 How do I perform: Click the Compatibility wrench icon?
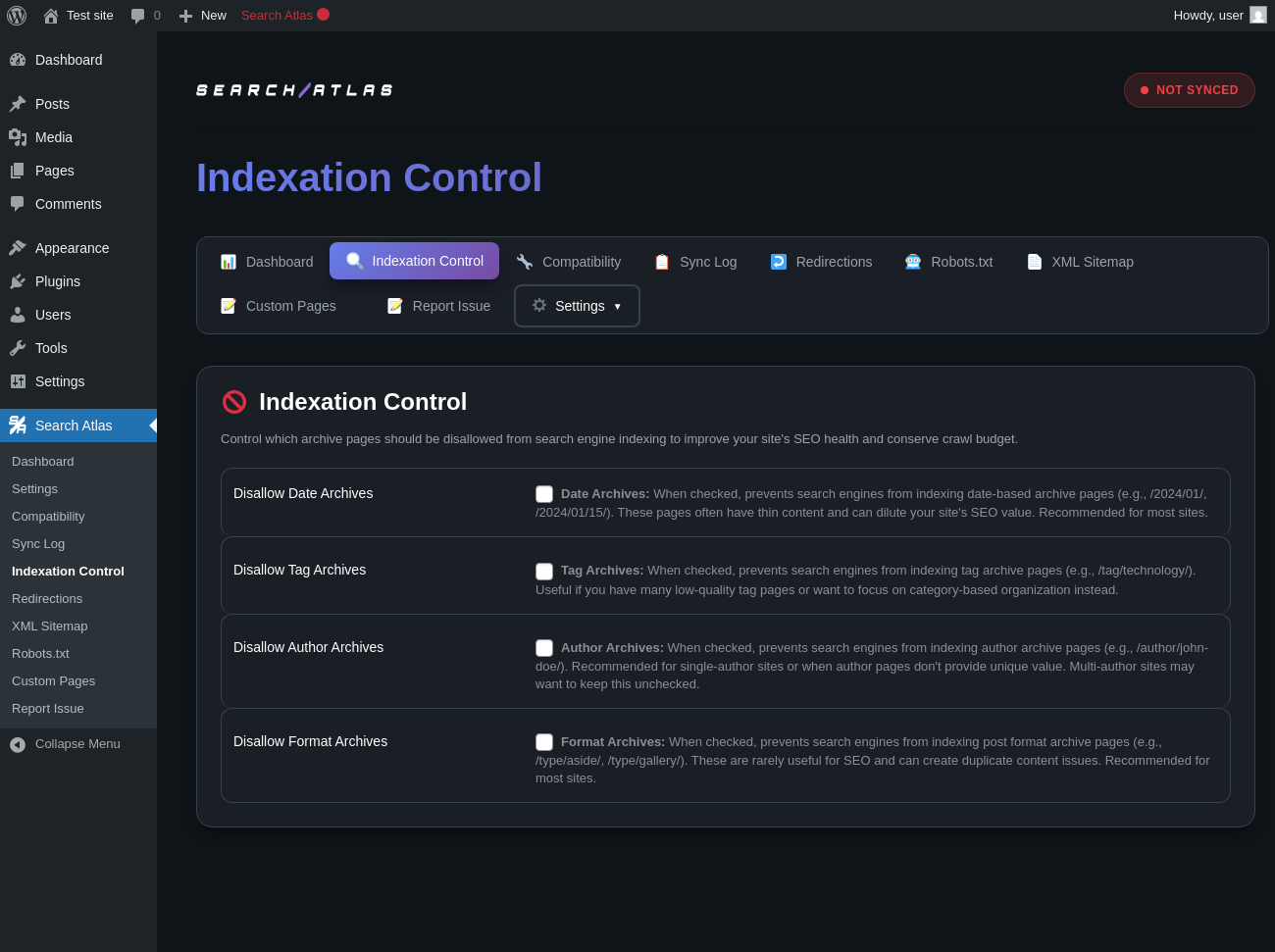[x=525, y=262]
